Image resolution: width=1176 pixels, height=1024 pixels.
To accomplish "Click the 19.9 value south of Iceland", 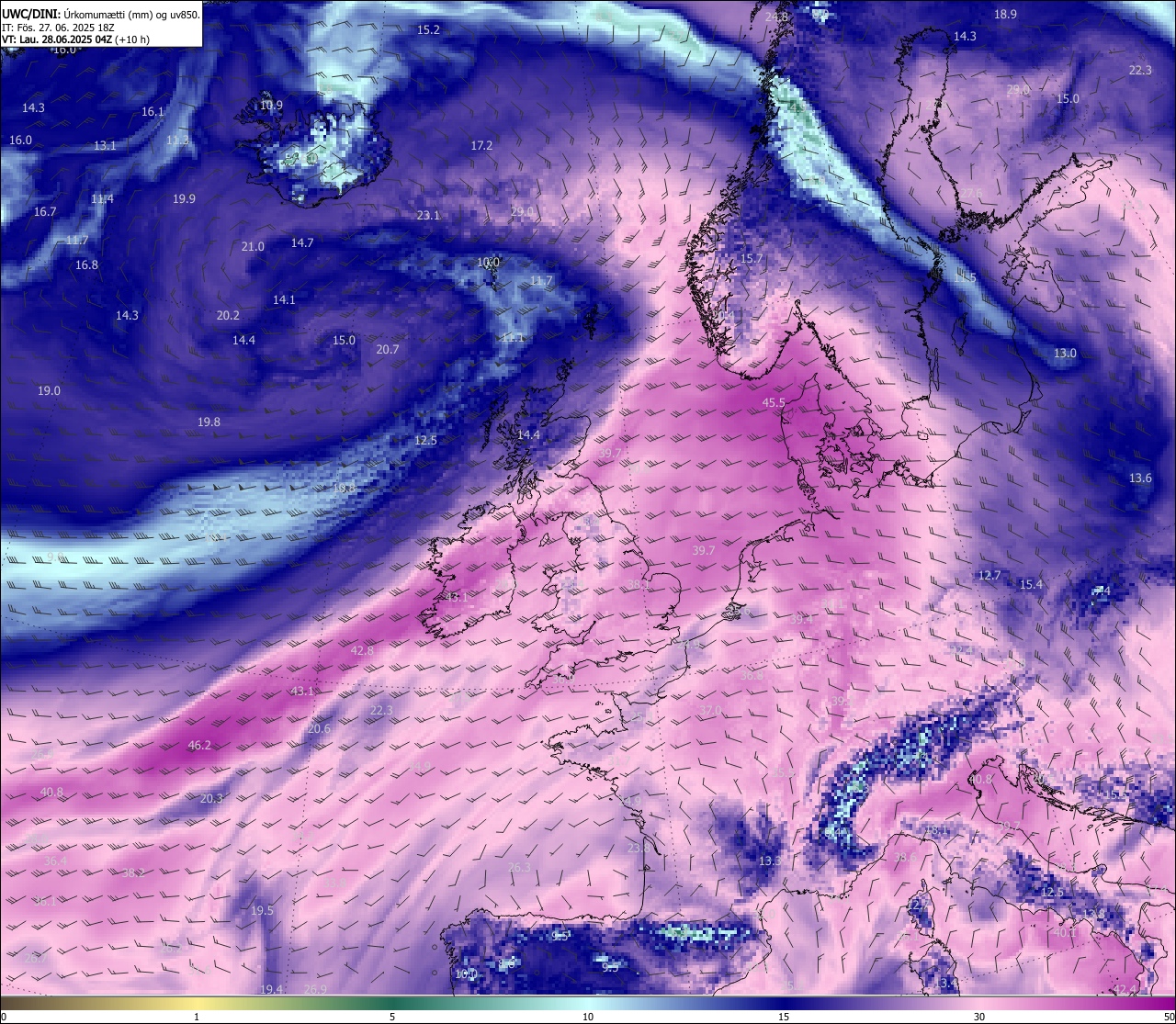I will [x=184, y=198].
